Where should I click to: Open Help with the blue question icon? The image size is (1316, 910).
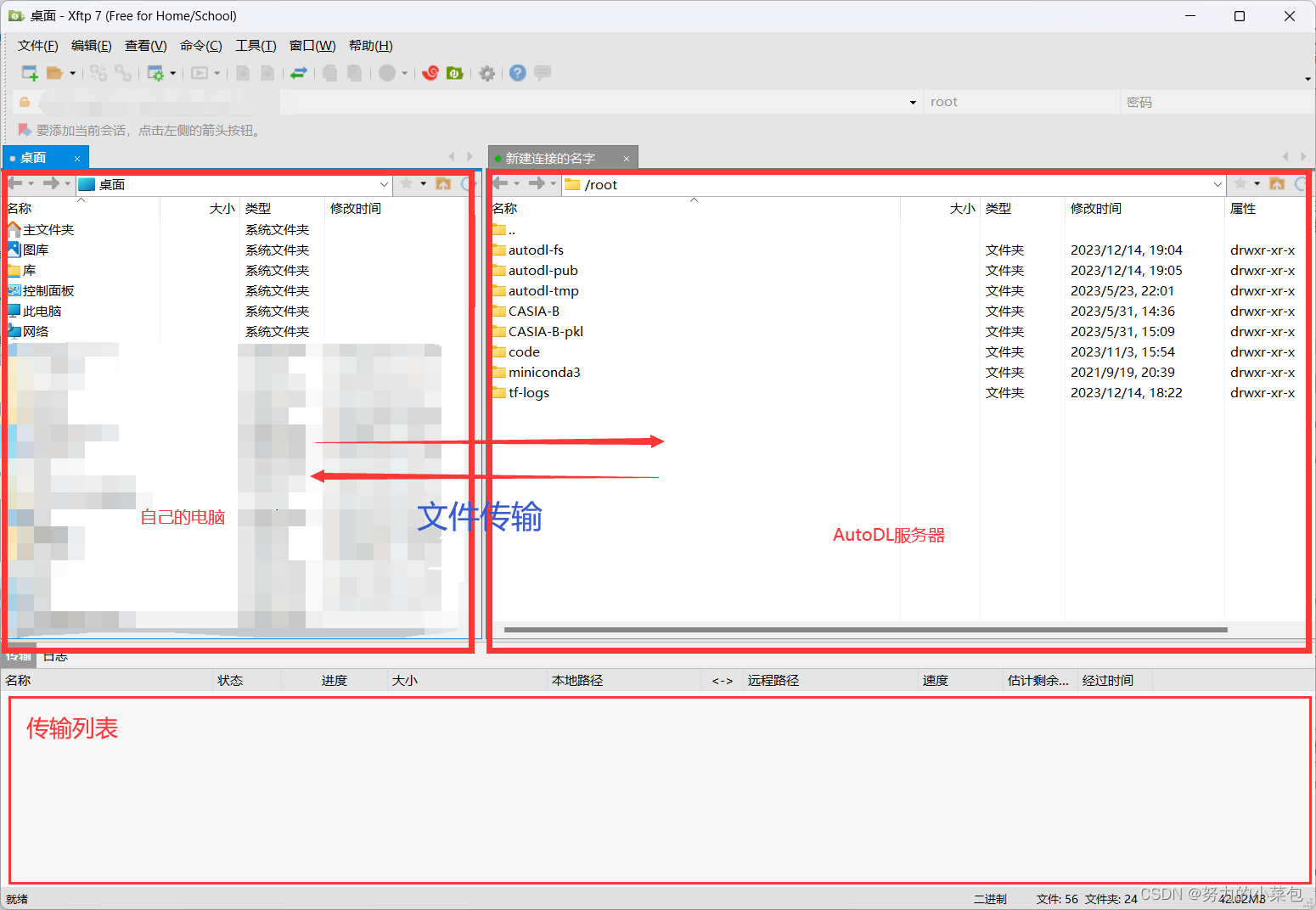518,73
